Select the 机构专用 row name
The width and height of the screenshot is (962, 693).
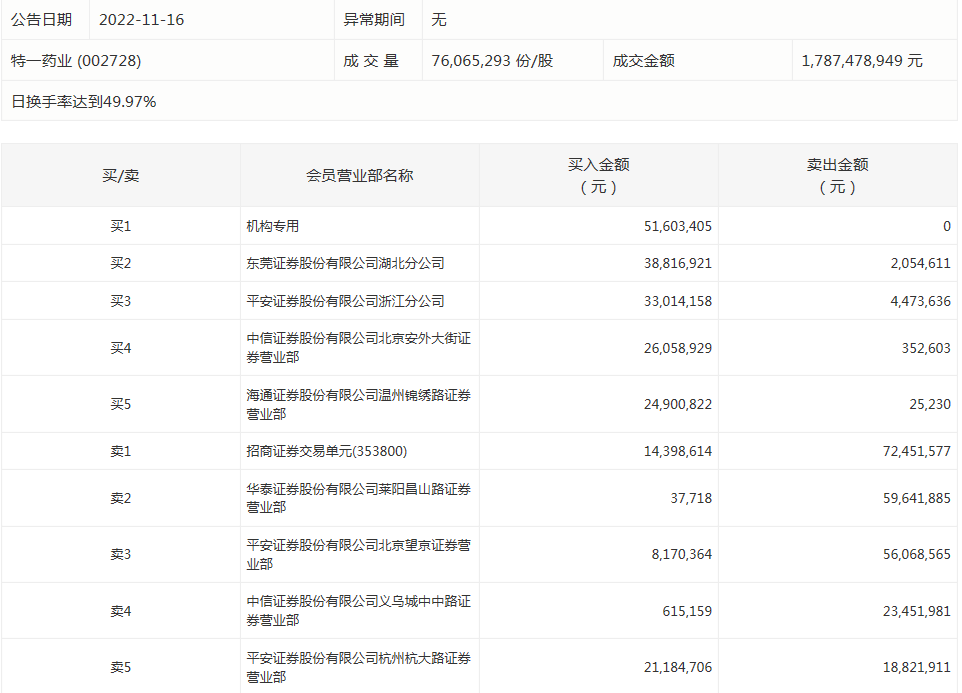272,226
